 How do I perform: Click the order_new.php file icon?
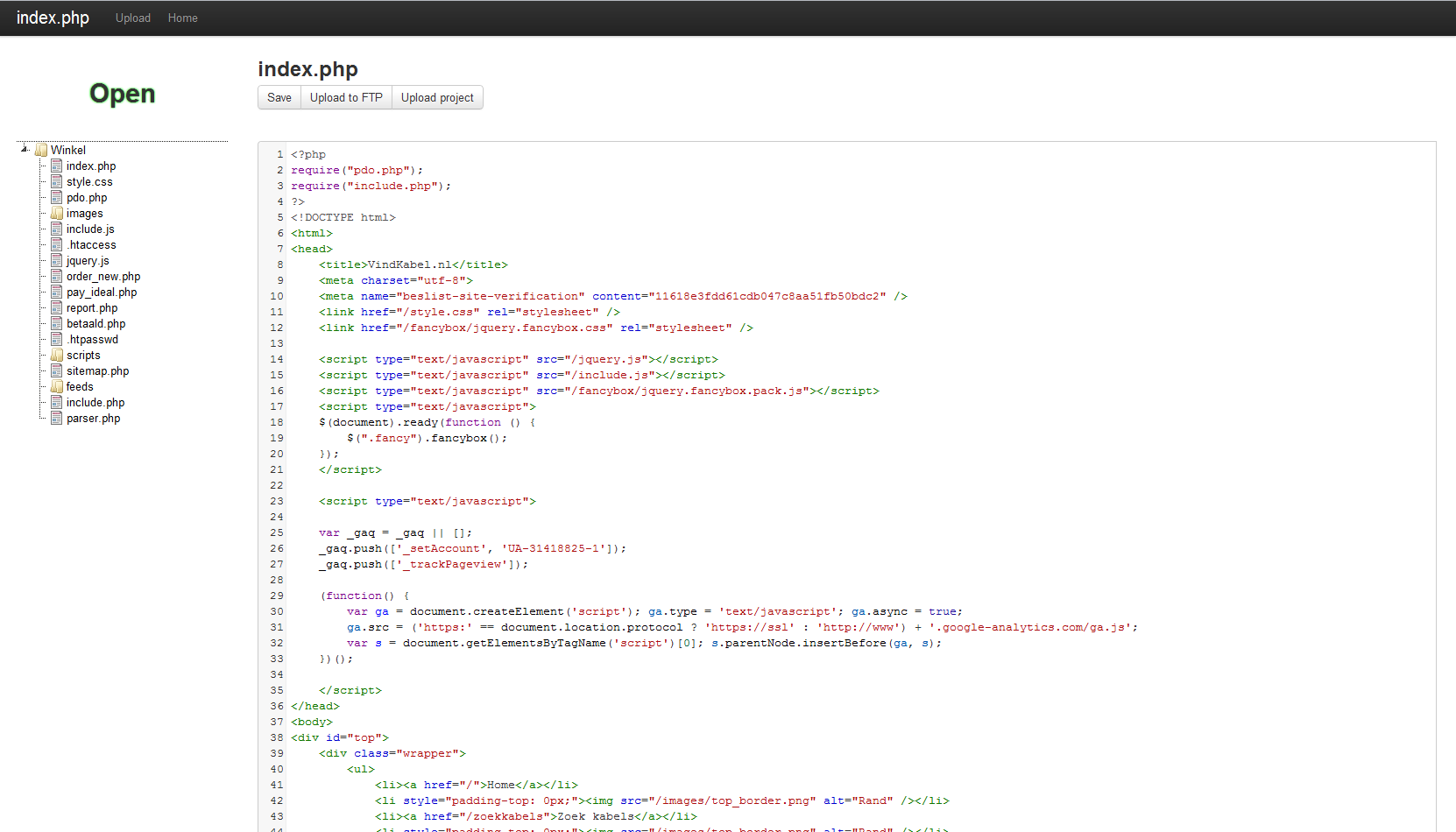(x=57, y=276)
